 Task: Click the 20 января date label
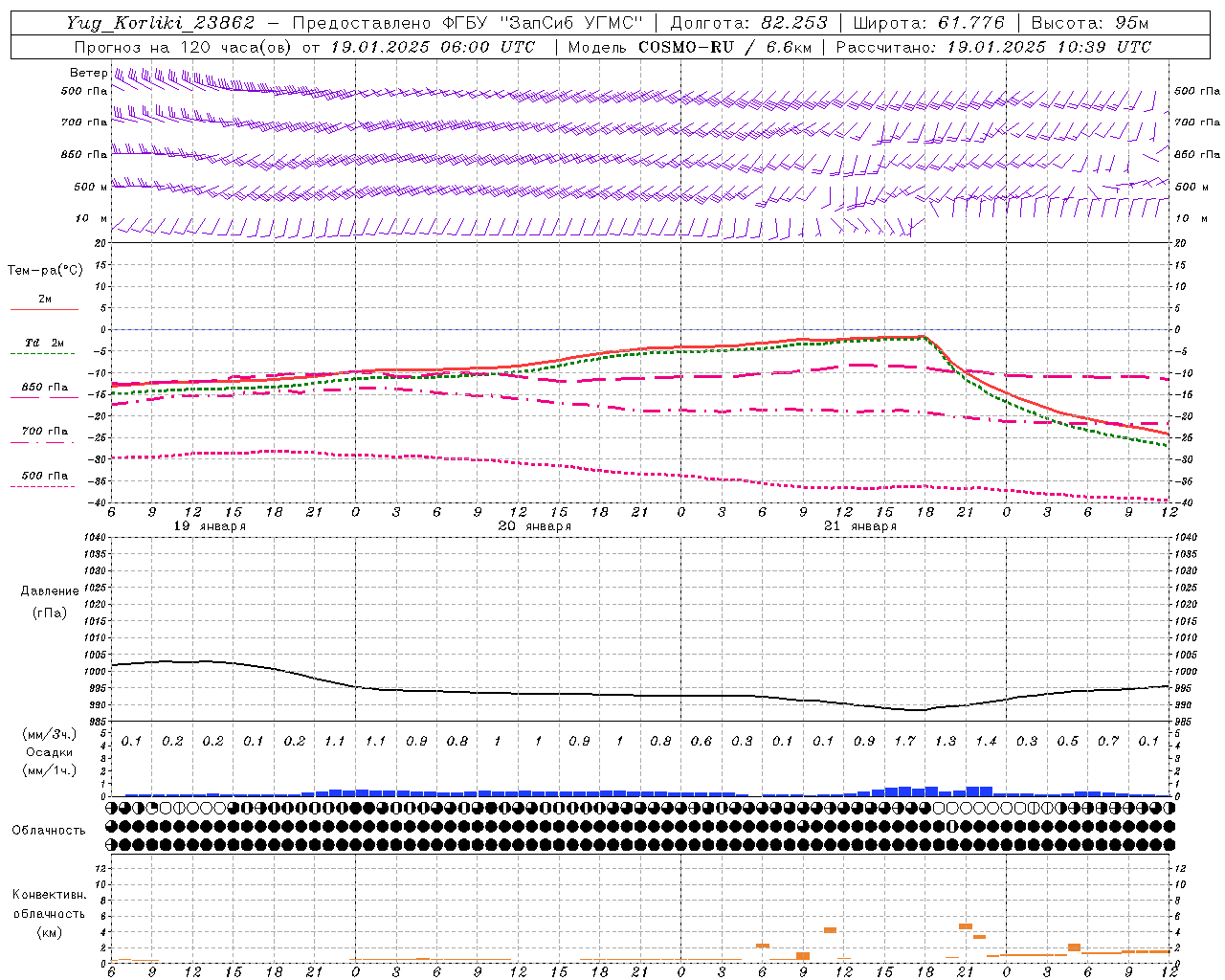pos(535,526)
